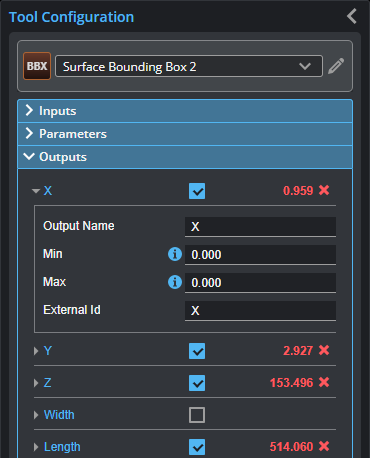Click the Output Name input field
This screenshot has height=458, width=370.
[x=260, y=227]
